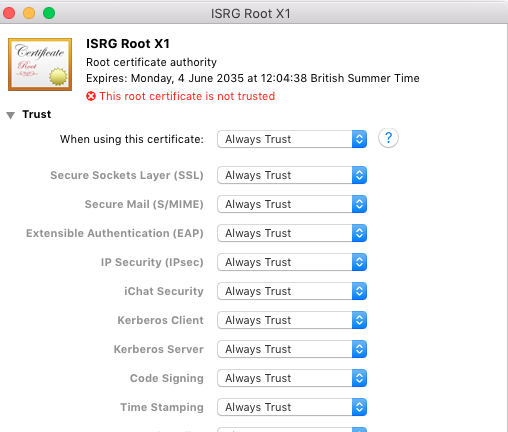Image resolution: width=508 pixels, height=432 pixels.
Task: Open the Code Signing trust dropdown
Action: (292, 378)
